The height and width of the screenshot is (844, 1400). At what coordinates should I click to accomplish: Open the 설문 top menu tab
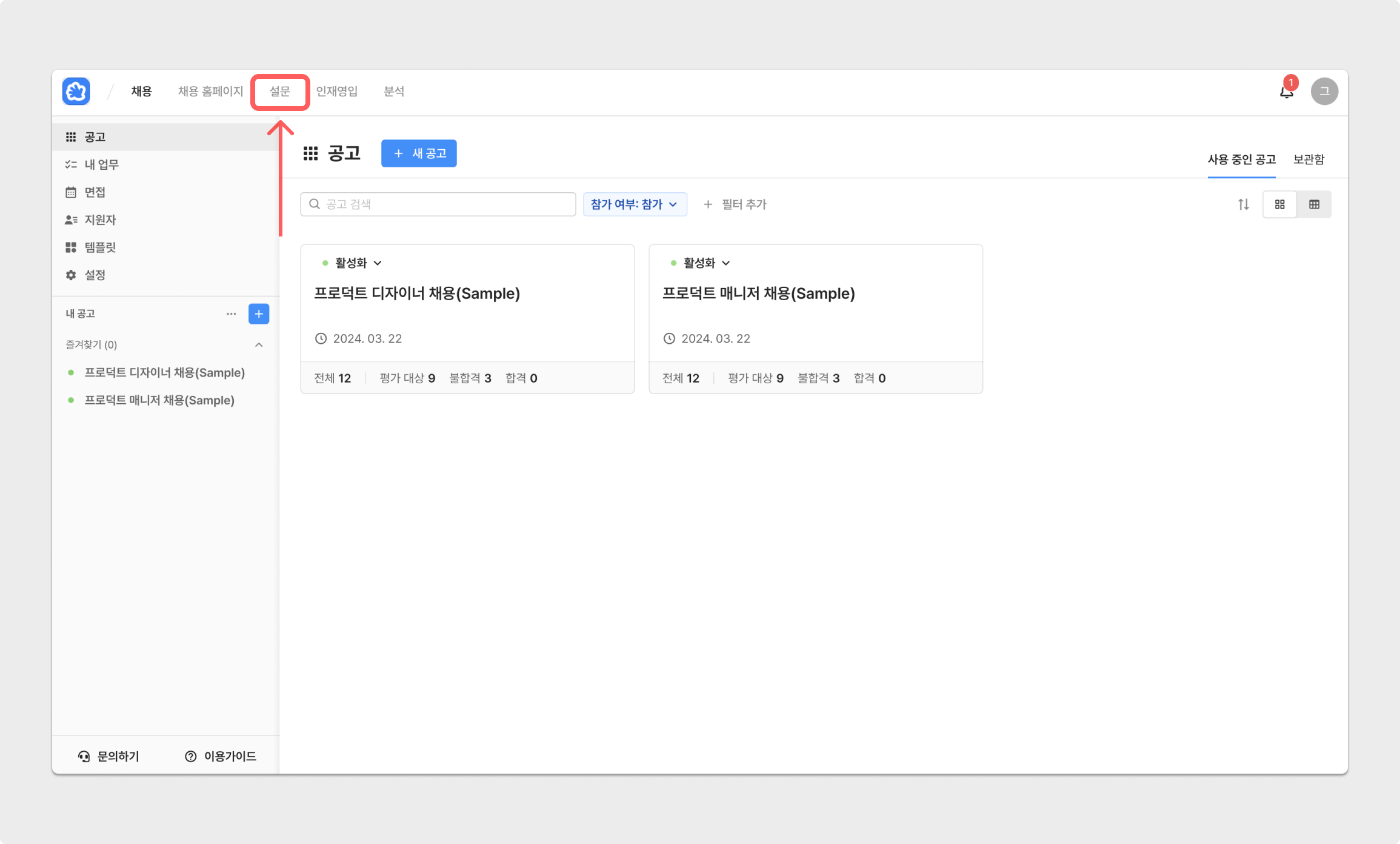pyautogui.click(x=280, y=92)
